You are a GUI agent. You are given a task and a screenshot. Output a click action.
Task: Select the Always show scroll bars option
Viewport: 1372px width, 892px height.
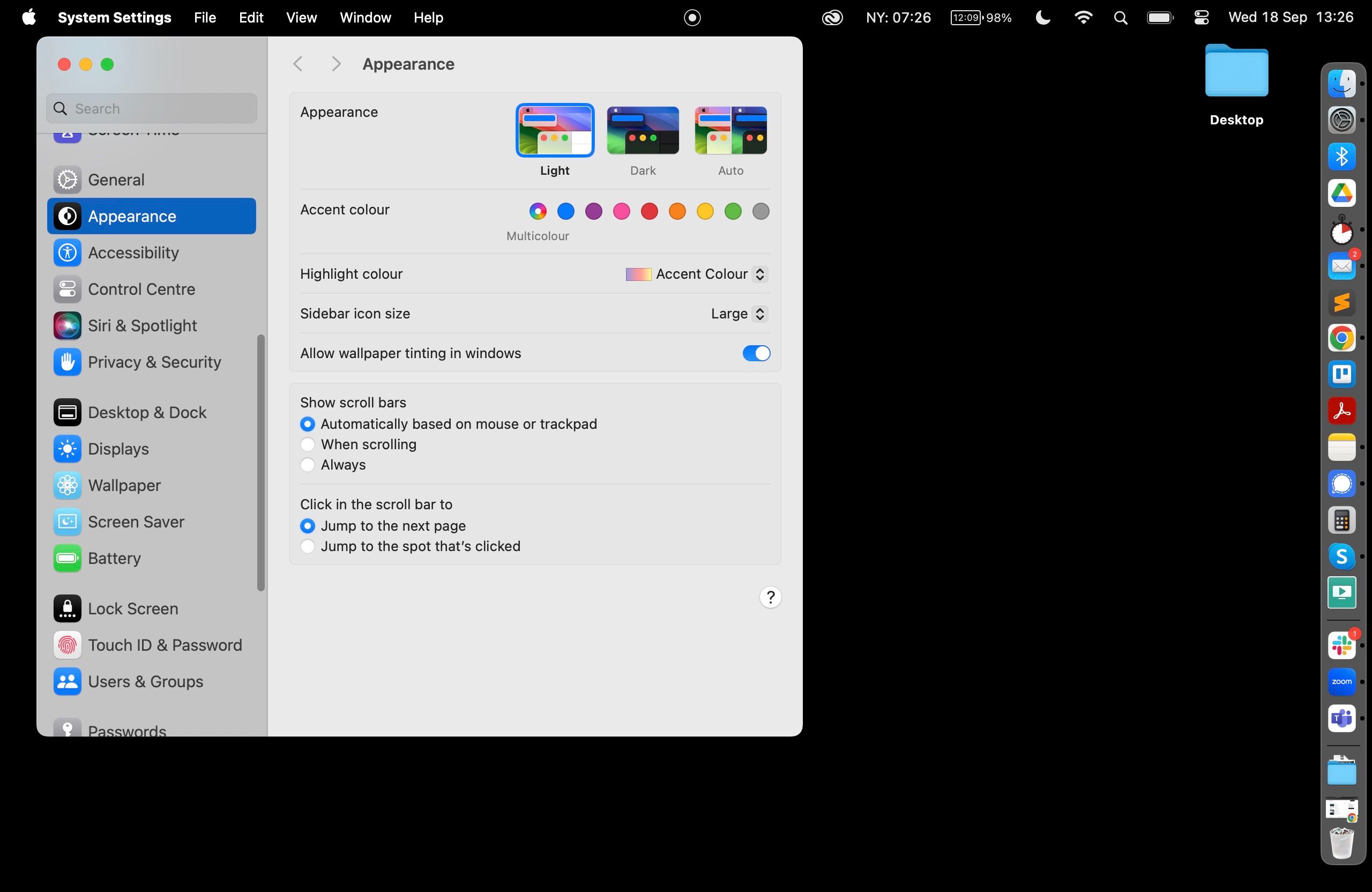[308, 465]
